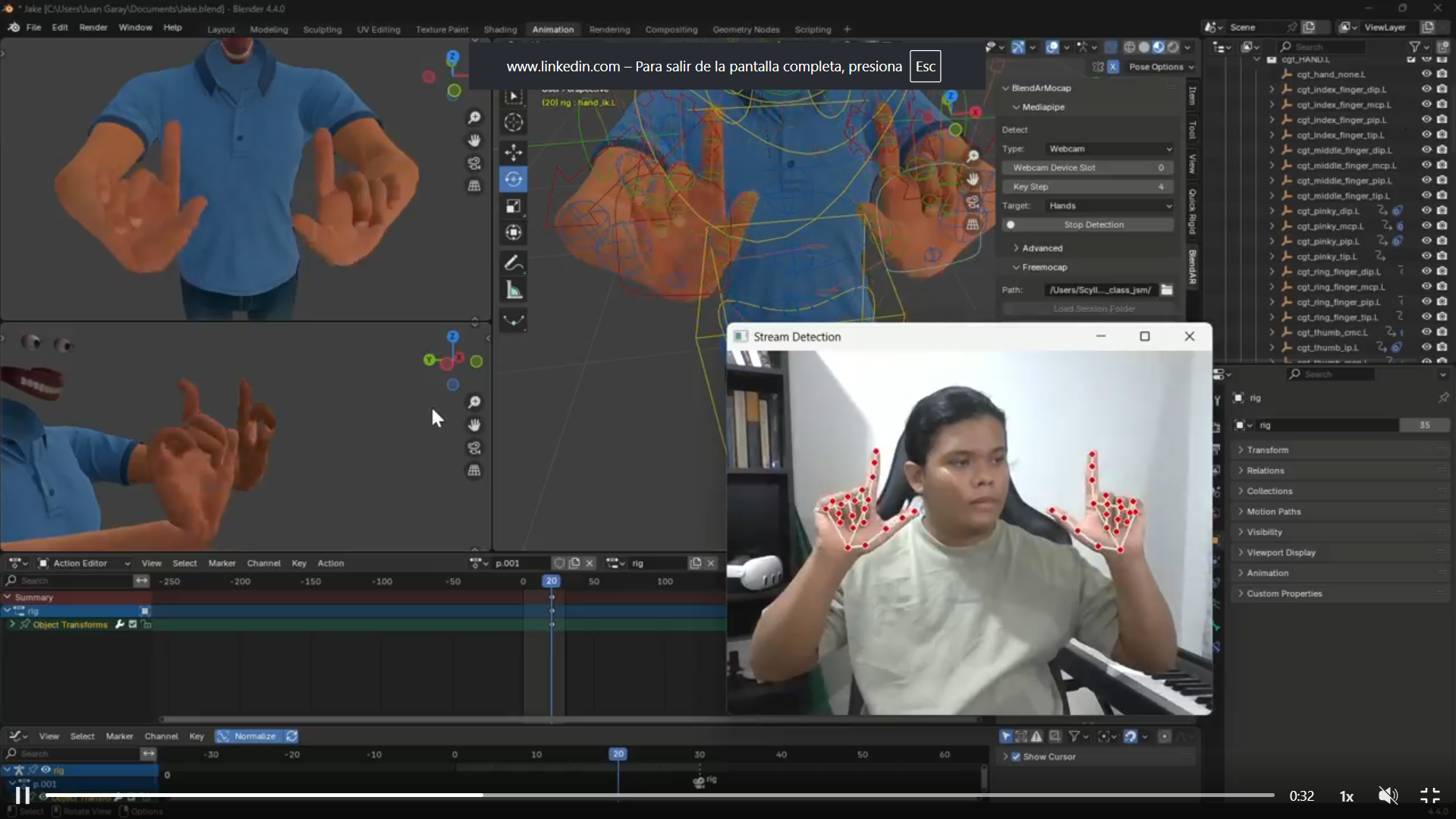
Task: Toggle the Show Cursor checkbox
Action: [1016, 757]
